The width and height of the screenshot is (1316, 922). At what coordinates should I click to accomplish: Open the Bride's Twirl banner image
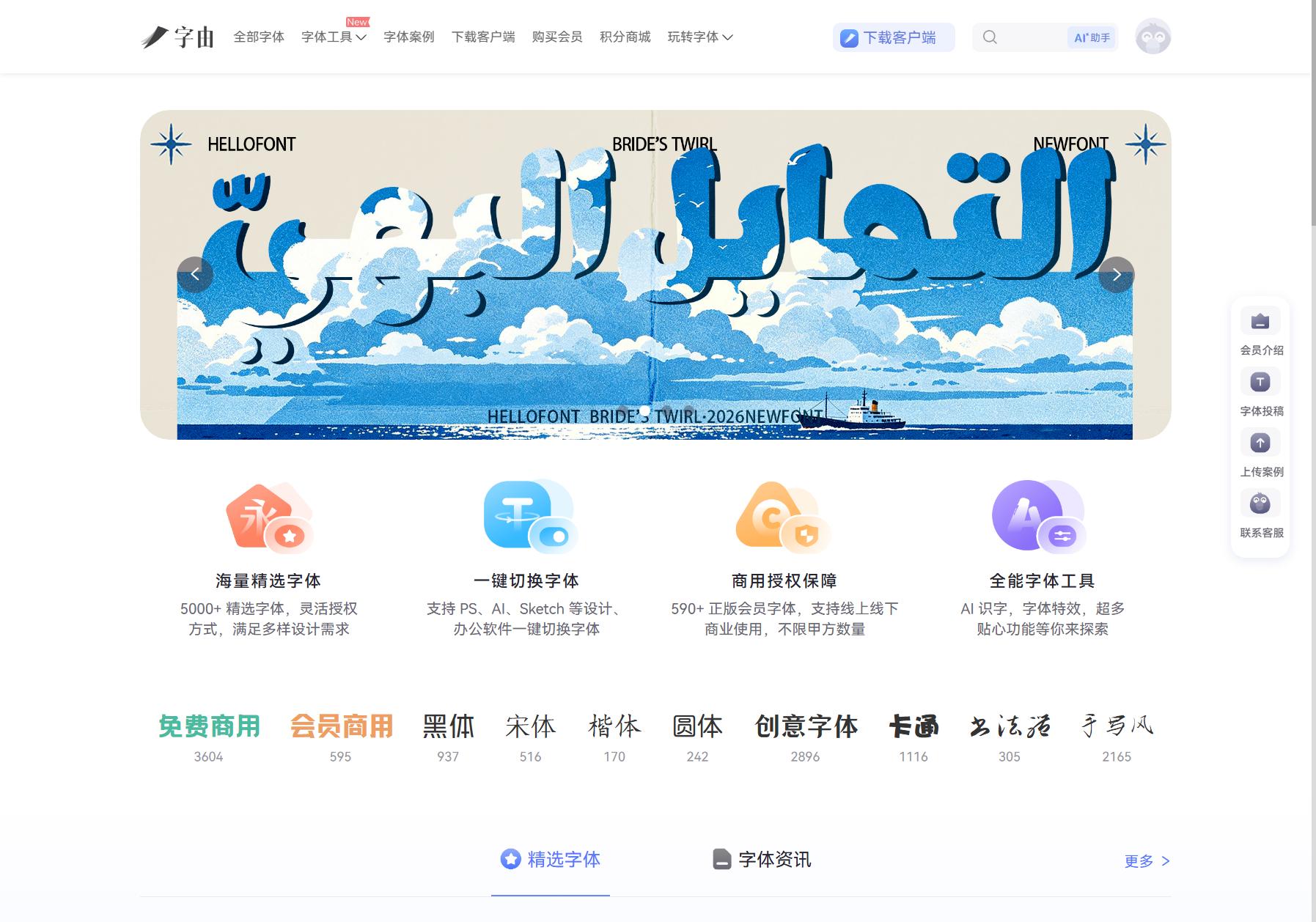pos(655,275)
